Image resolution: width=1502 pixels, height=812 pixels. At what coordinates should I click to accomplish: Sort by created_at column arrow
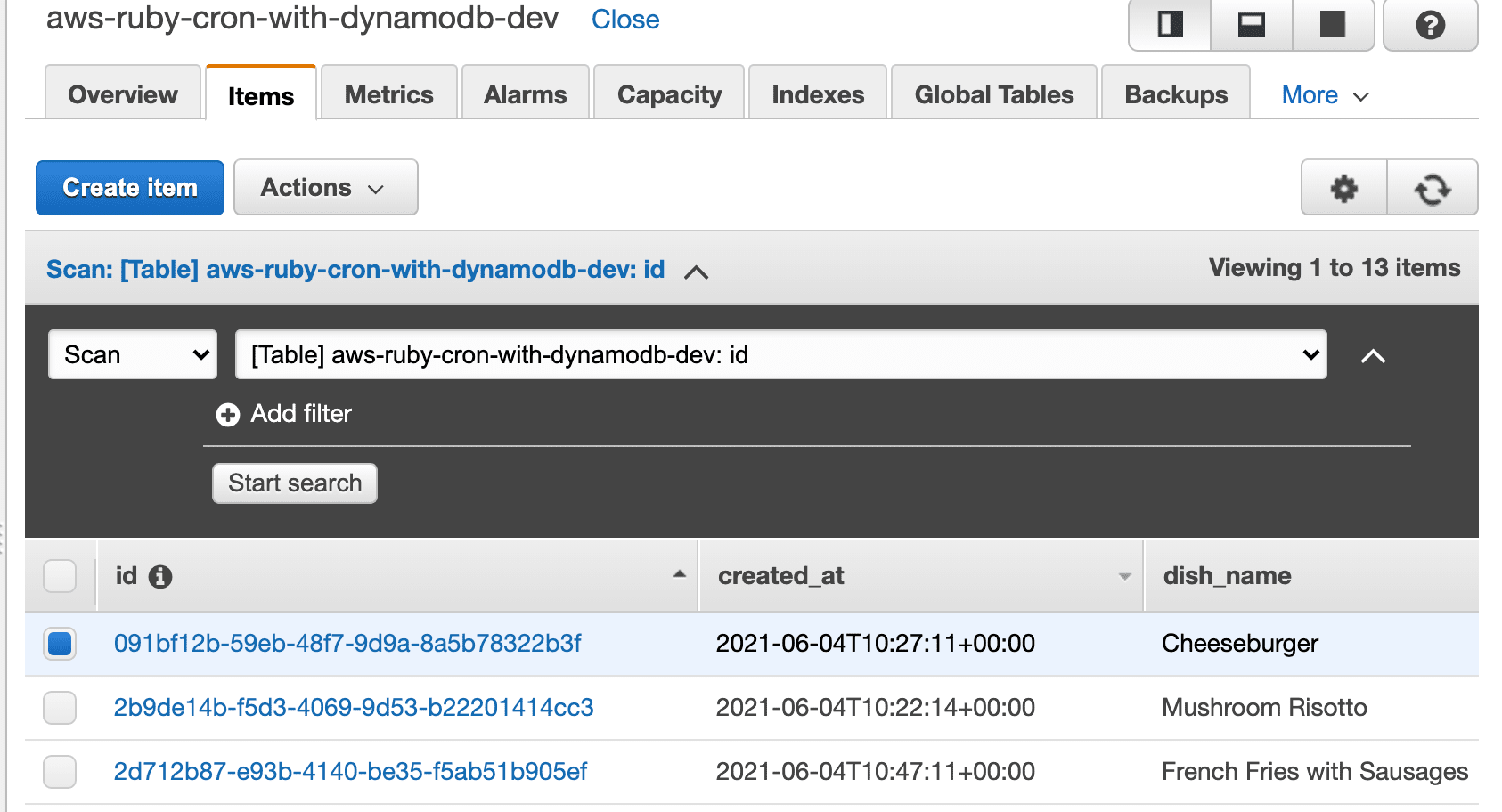[1124, 577]
